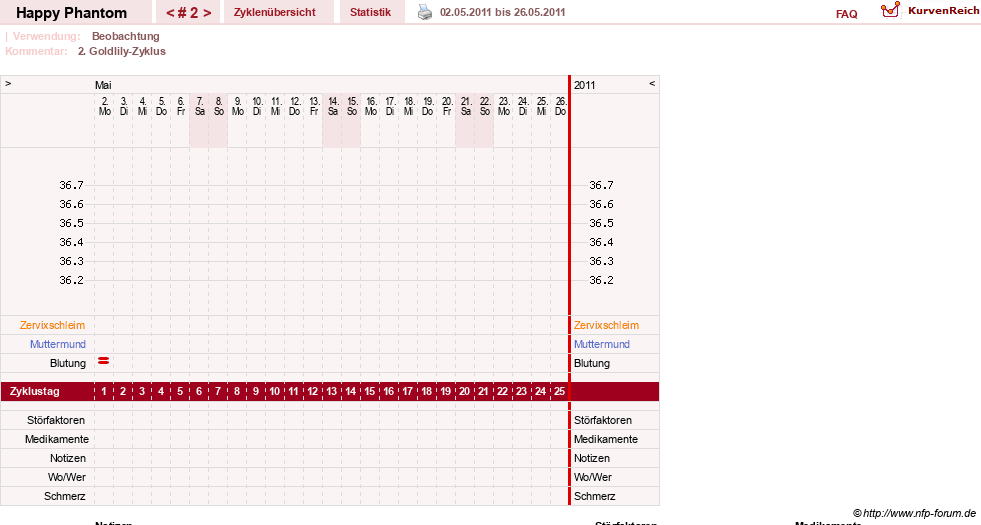Image resolution: width=981 pixels, height=525 pixels.
Task: Open the Zyklenübersicht tab
Action: click(275, 13)
